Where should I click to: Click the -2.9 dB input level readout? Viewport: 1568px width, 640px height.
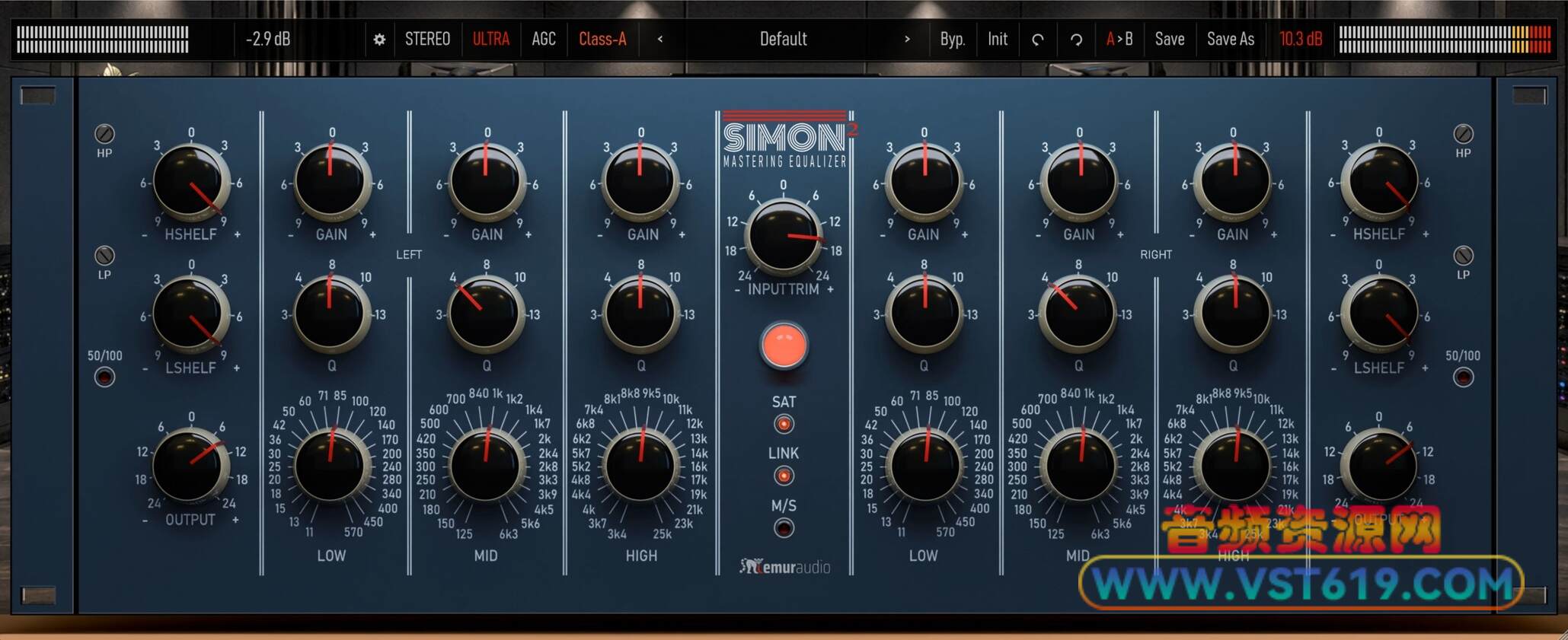coord(267,39)
